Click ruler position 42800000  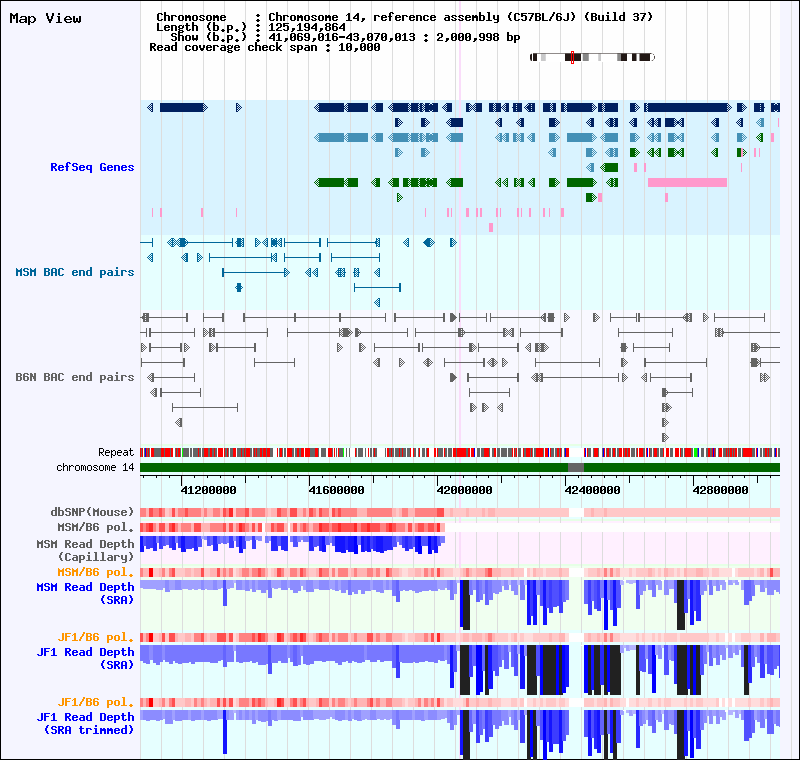[721, 490]
